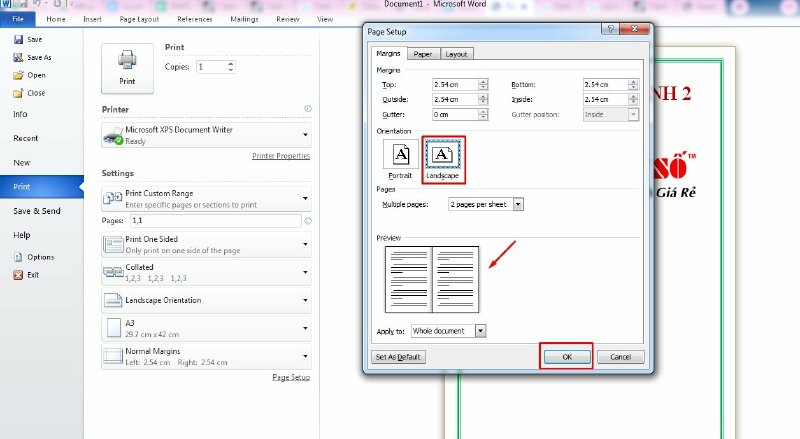Open the Microsoft XPS Document Writer printer dropdown
The height and width of the screenshot is (439, 800).
click(305, 135)
